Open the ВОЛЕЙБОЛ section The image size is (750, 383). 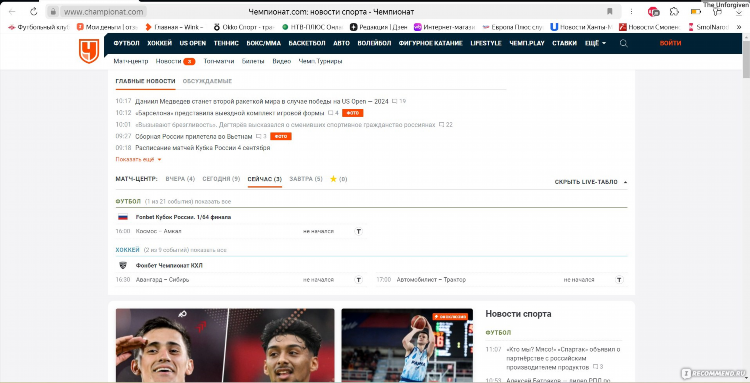click(x=374, y=43)
